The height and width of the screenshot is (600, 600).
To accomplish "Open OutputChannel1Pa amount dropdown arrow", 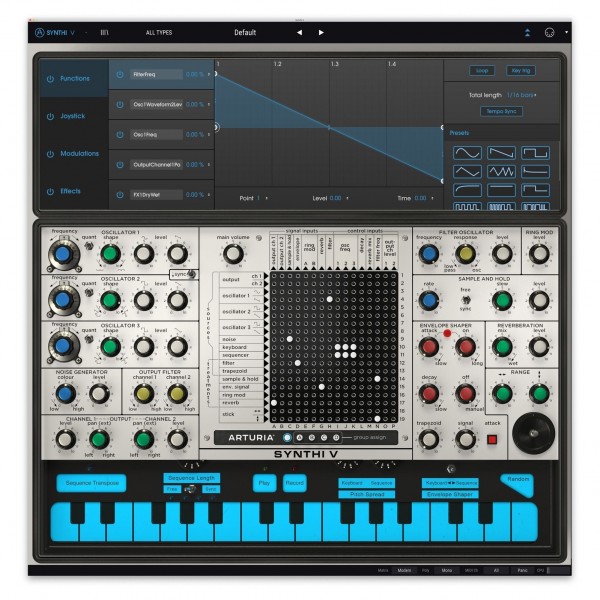I will click(x=209, y=165).
